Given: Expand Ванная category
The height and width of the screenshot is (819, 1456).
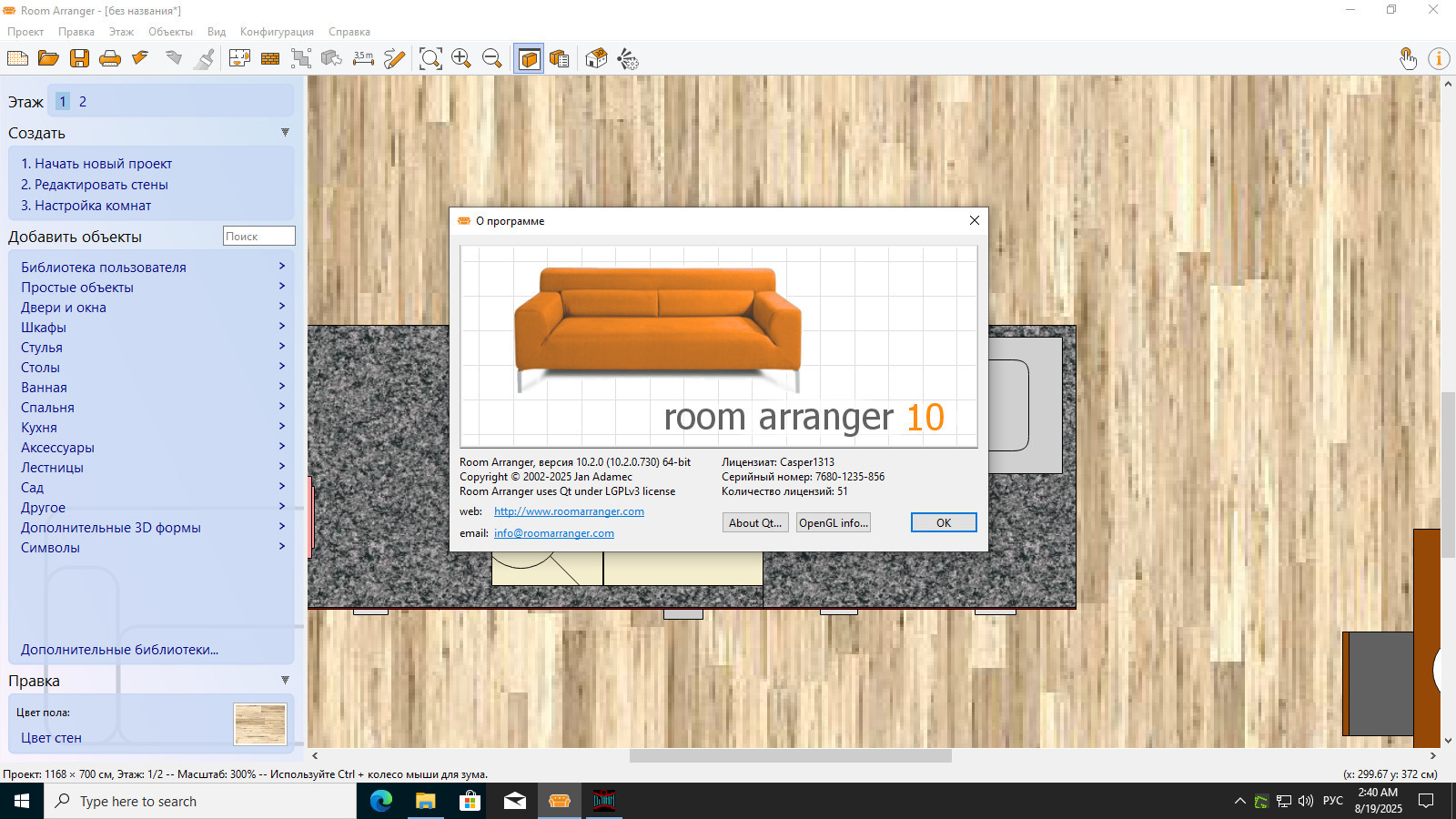Looking at the screenshot, I should click(153, 387).
